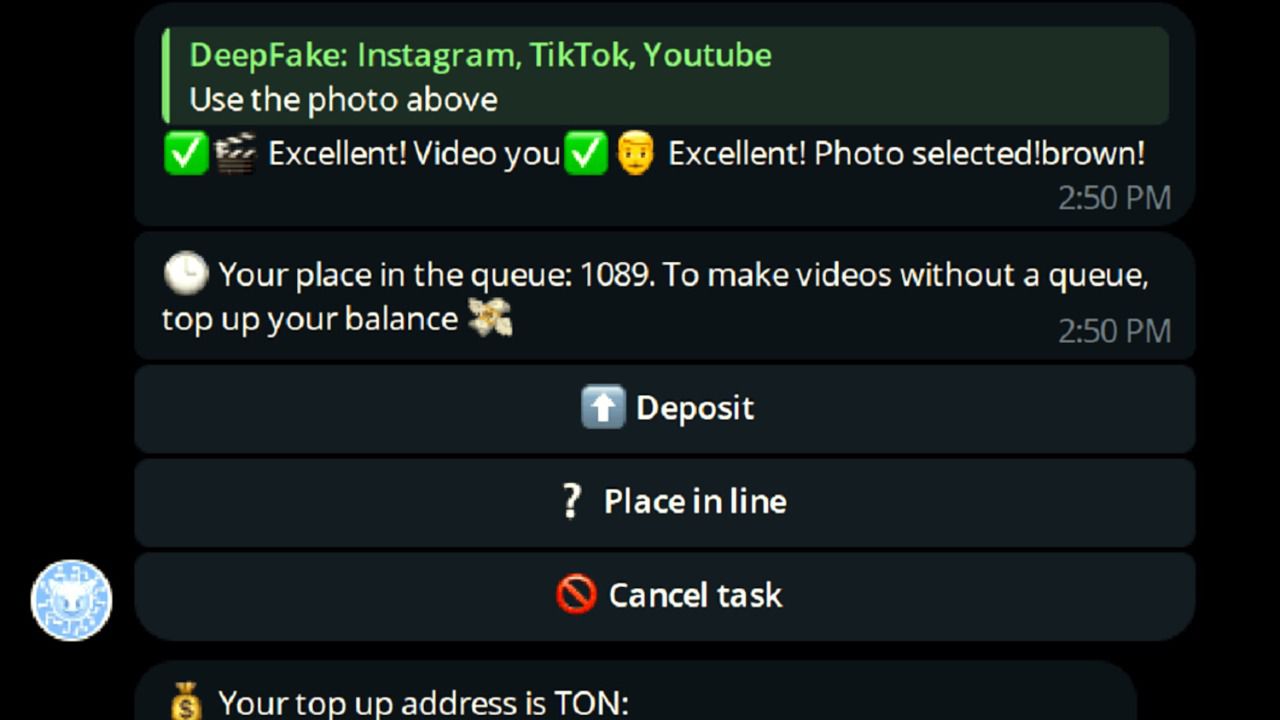Click the 2:50 PM timestamp of the Excellent message
Viewport: 1280px width, 720px height.
point(1114,198)
